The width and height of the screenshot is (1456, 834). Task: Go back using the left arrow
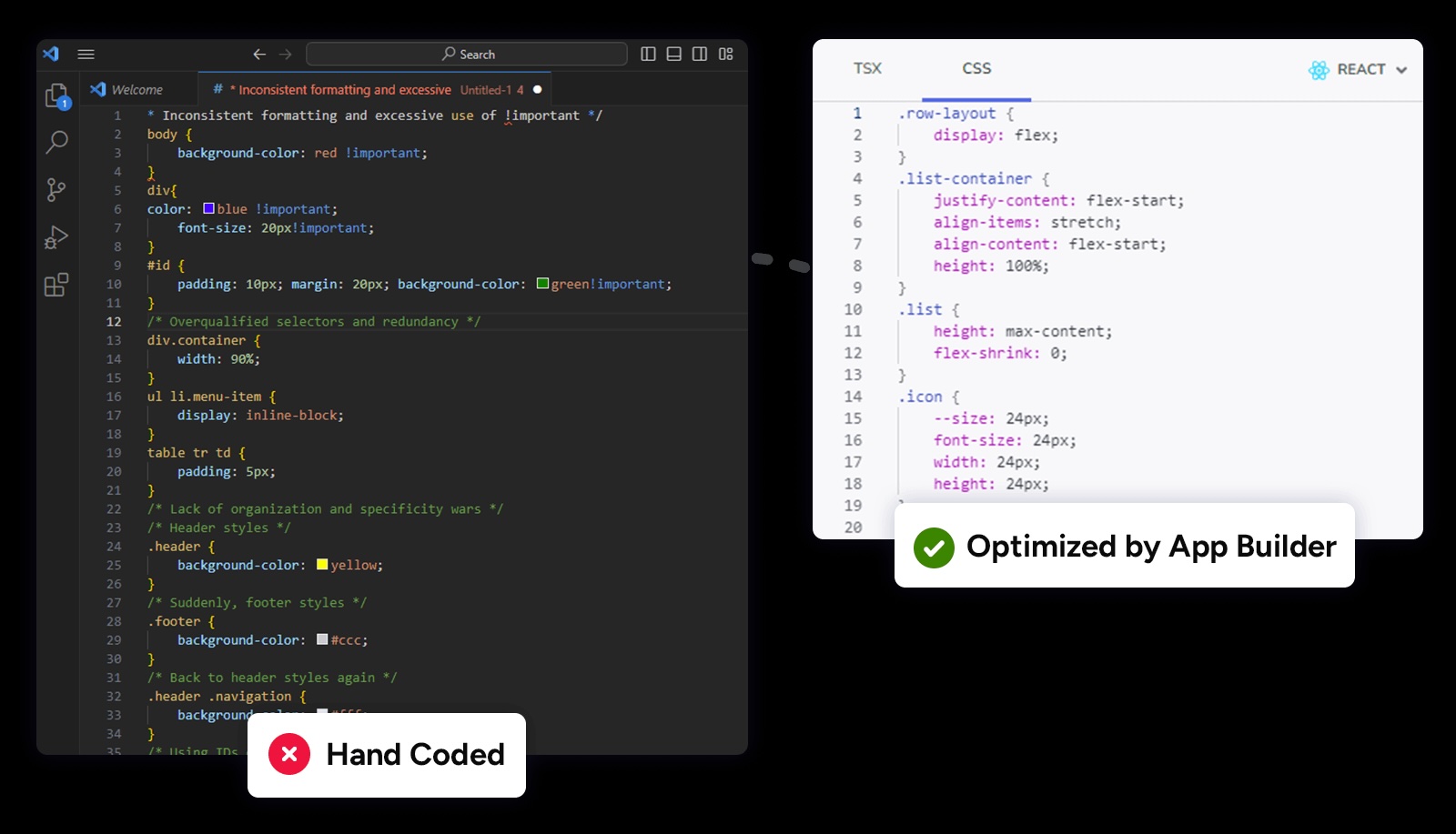pyautogui.click(x=259, y=55)
